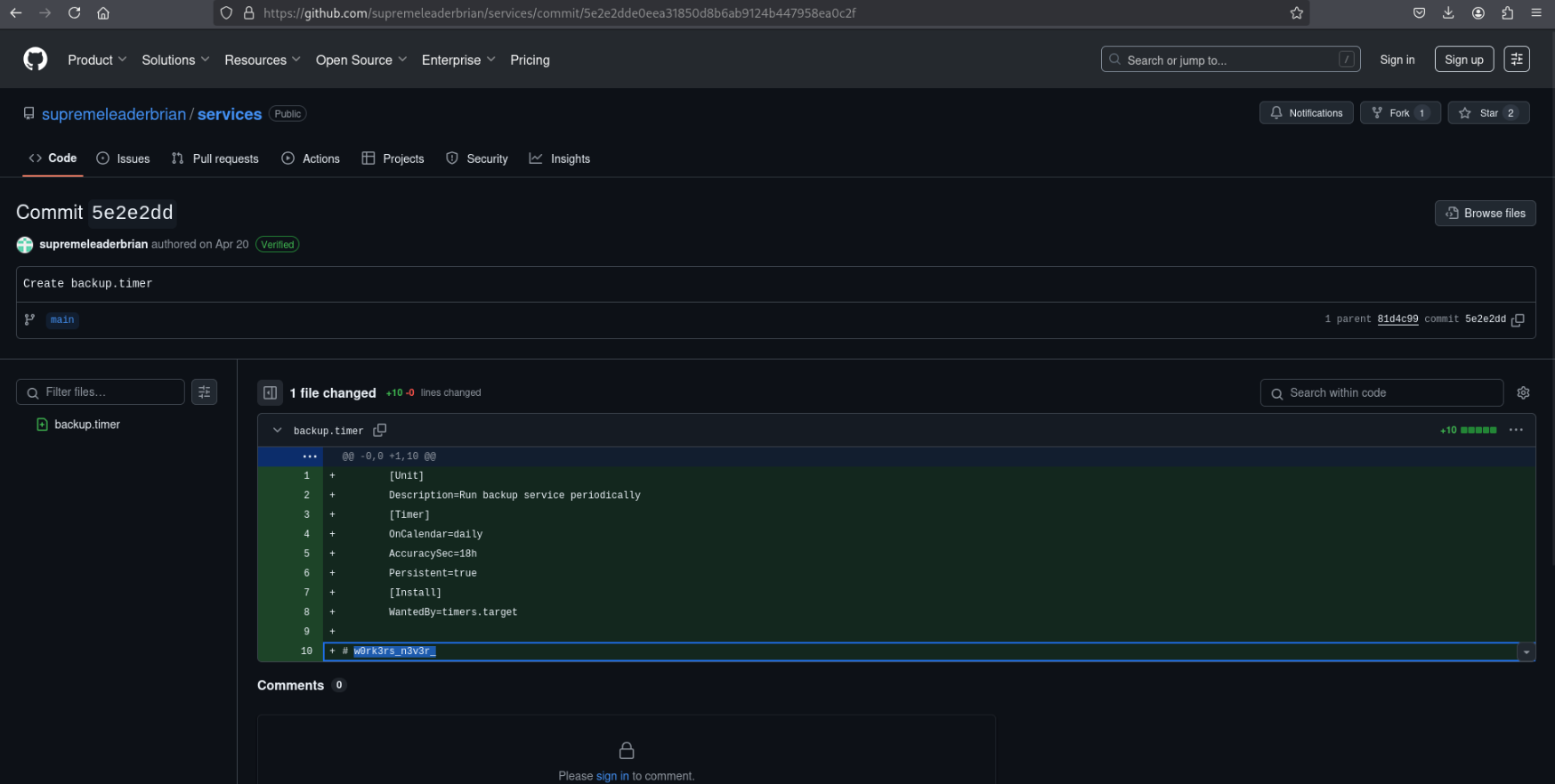Go back with the browser back arrow
1555x784 pixels.
[16, 13]
